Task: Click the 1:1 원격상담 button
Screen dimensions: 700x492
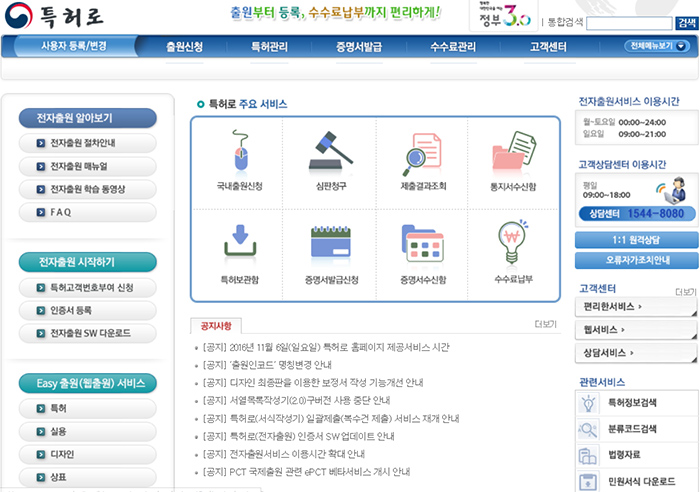Action: (x=635, y=240)
